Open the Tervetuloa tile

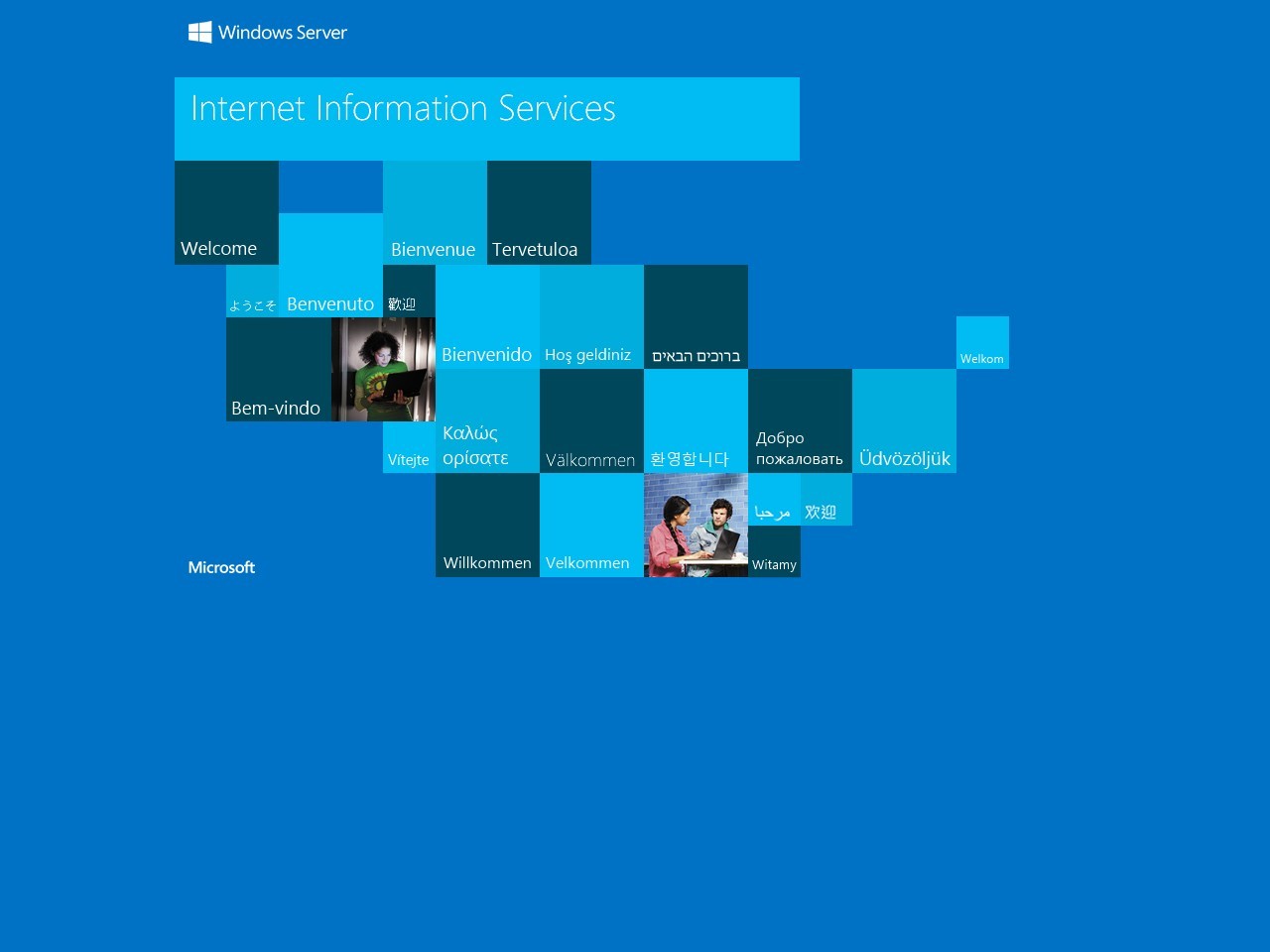(x=539, y=213)
